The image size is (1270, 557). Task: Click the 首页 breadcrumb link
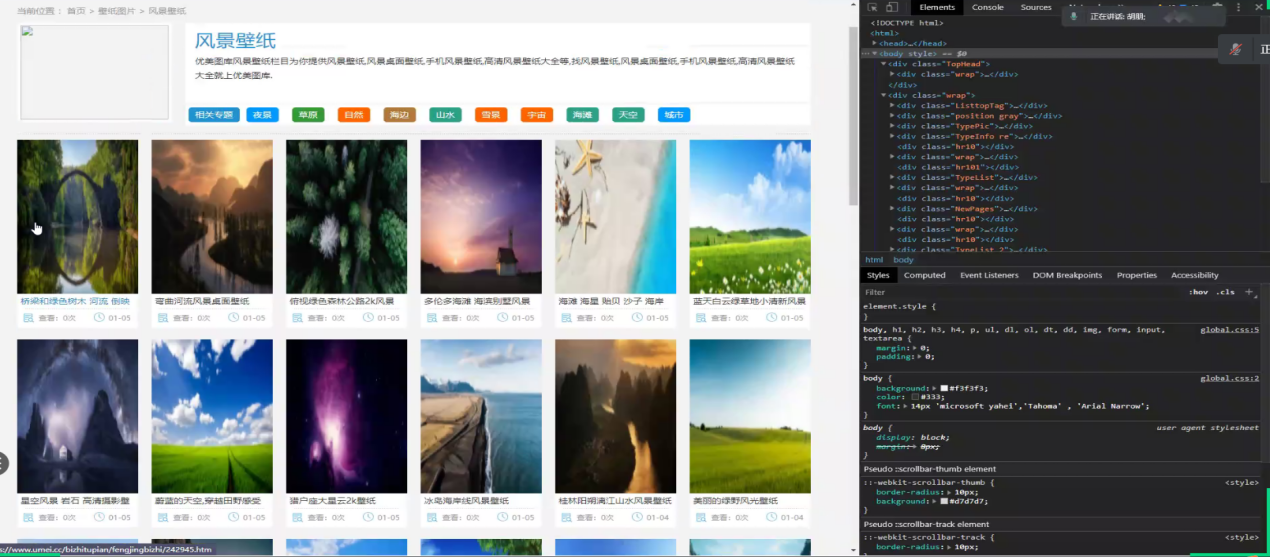point(76,11)
